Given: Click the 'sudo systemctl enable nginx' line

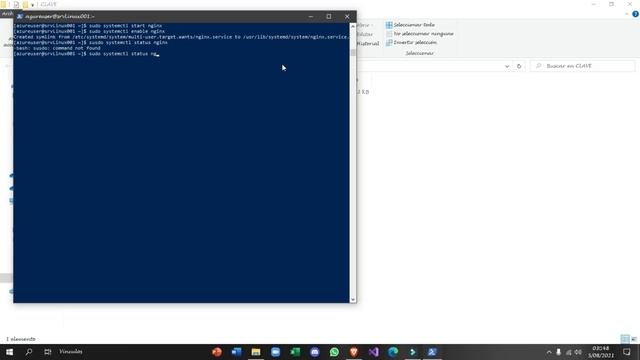Looking at the screenshot, I should (89, 31).
